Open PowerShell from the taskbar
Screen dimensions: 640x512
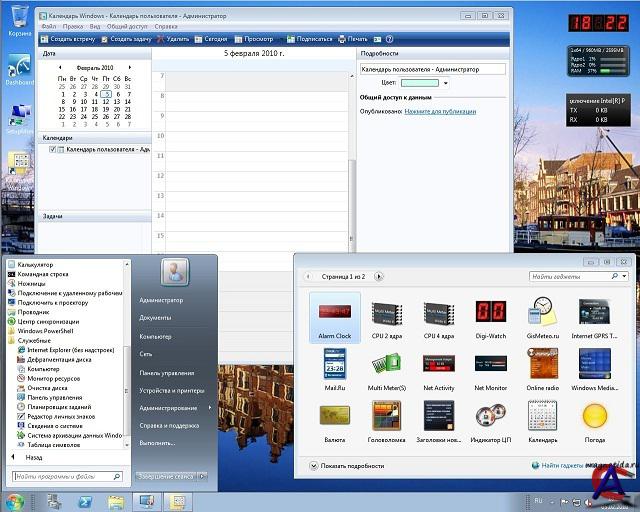87,501
